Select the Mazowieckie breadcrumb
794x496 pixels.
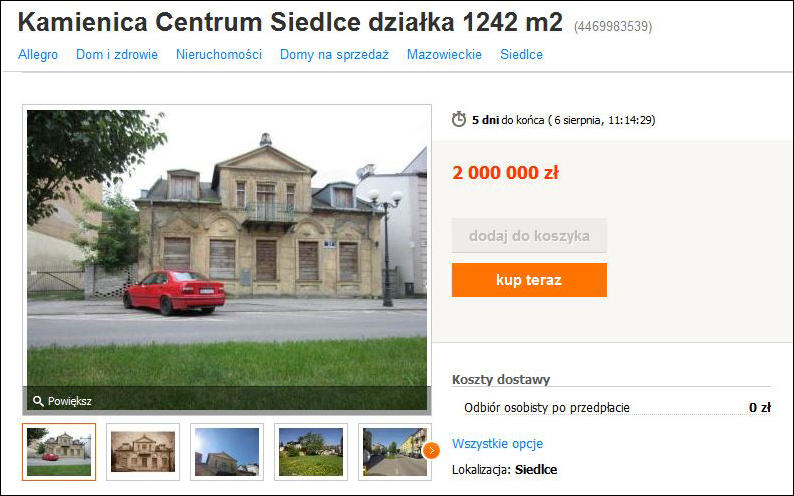(445, 54)
